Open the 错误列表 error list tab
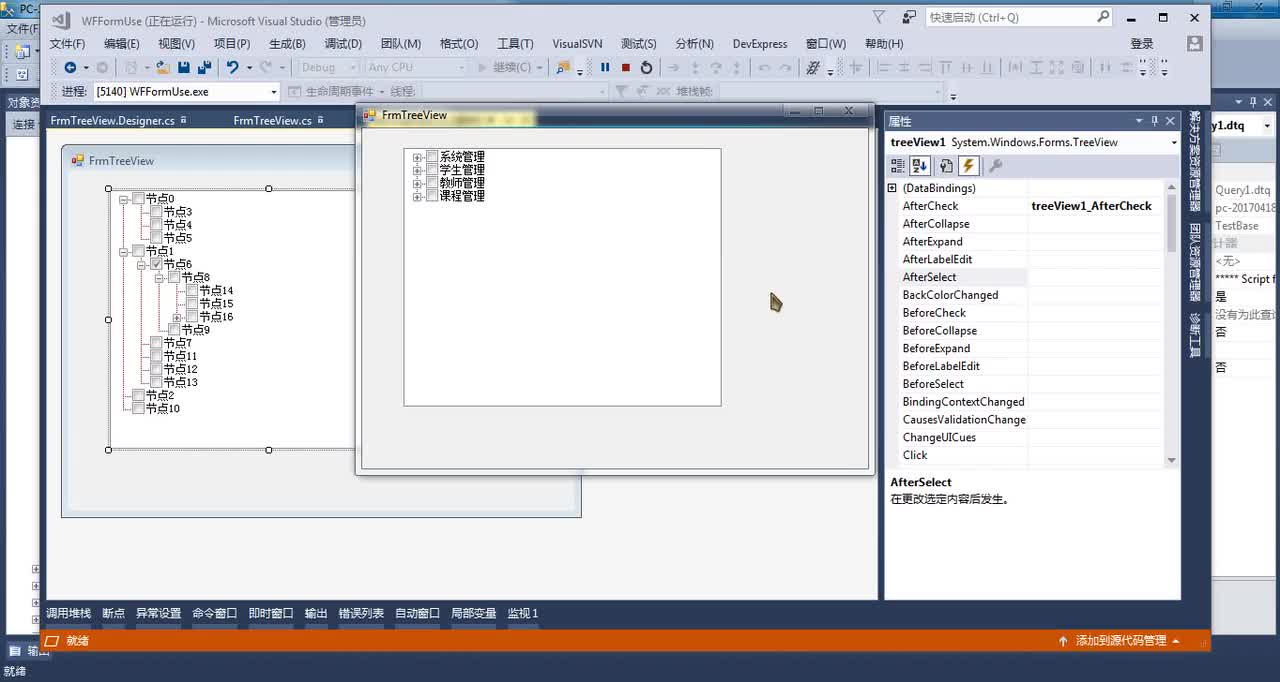Image resolution: width=1280 pixels, height=682 pixels. pyautogui.click(x=361, y=613)
